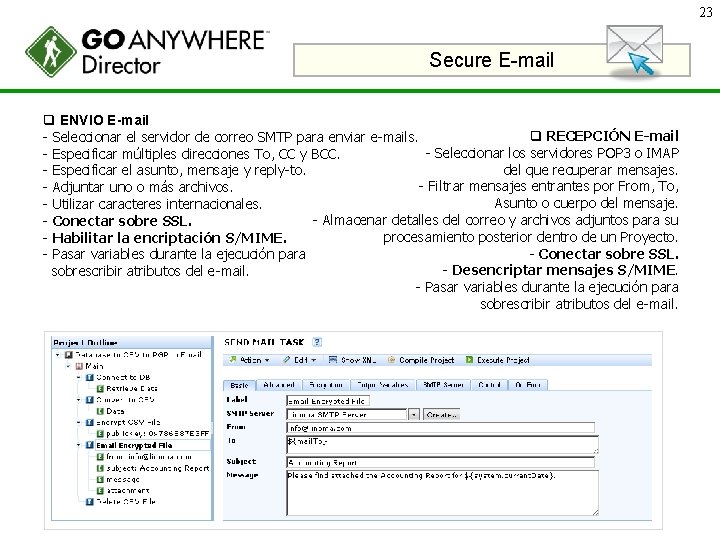
Task: Click the green element icon for public key
Action: 100,433
